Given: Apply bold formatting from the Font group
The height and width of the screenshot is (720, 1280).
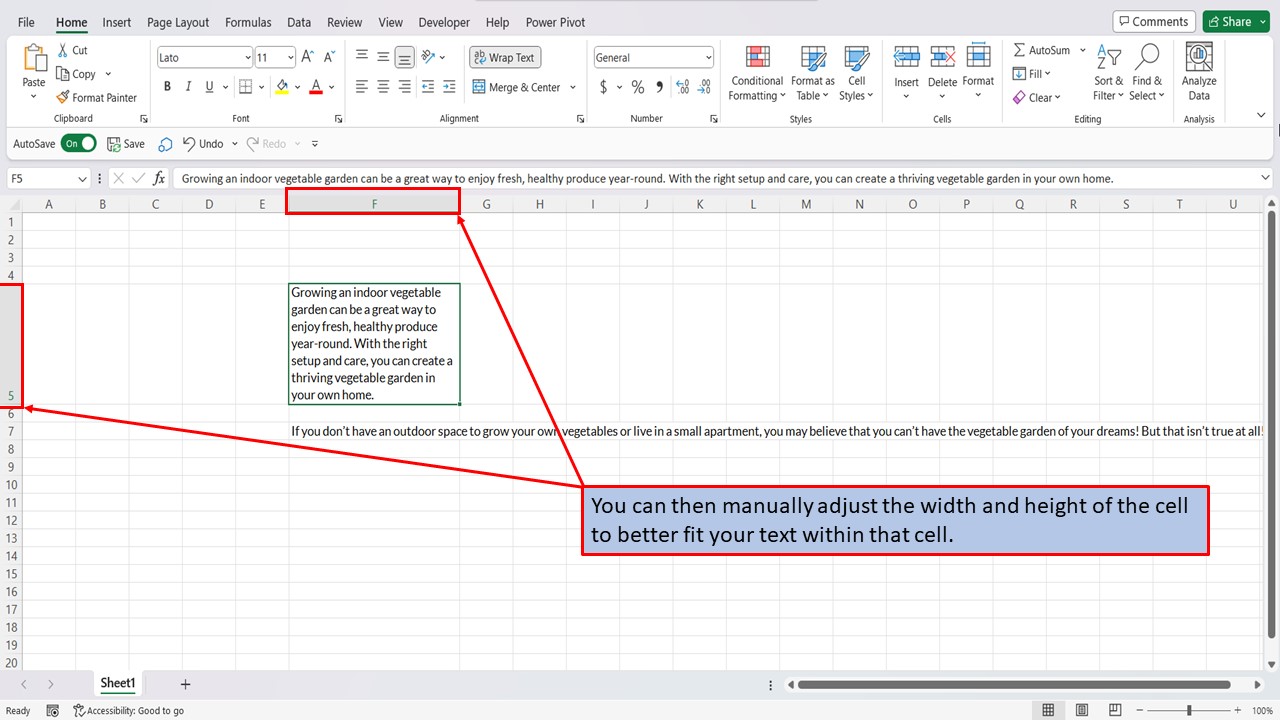Looking at the screenshot, I should pos(167,86).
